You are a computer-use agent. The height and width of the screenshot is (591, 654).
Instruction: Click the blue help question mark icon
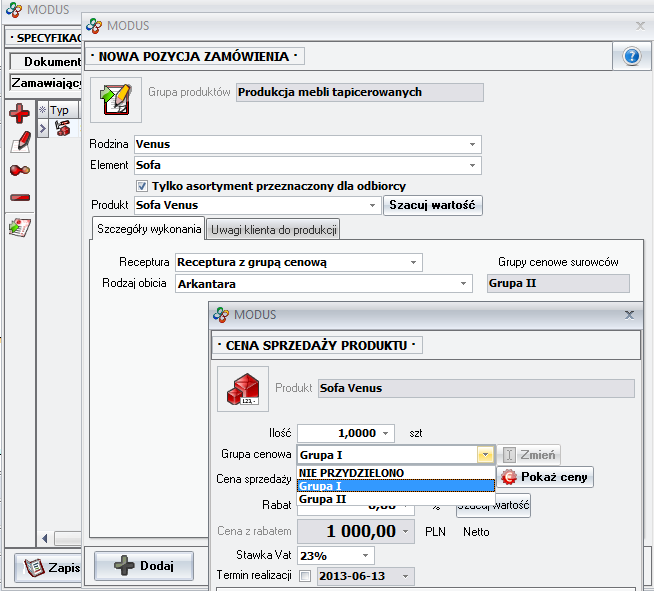631,56
